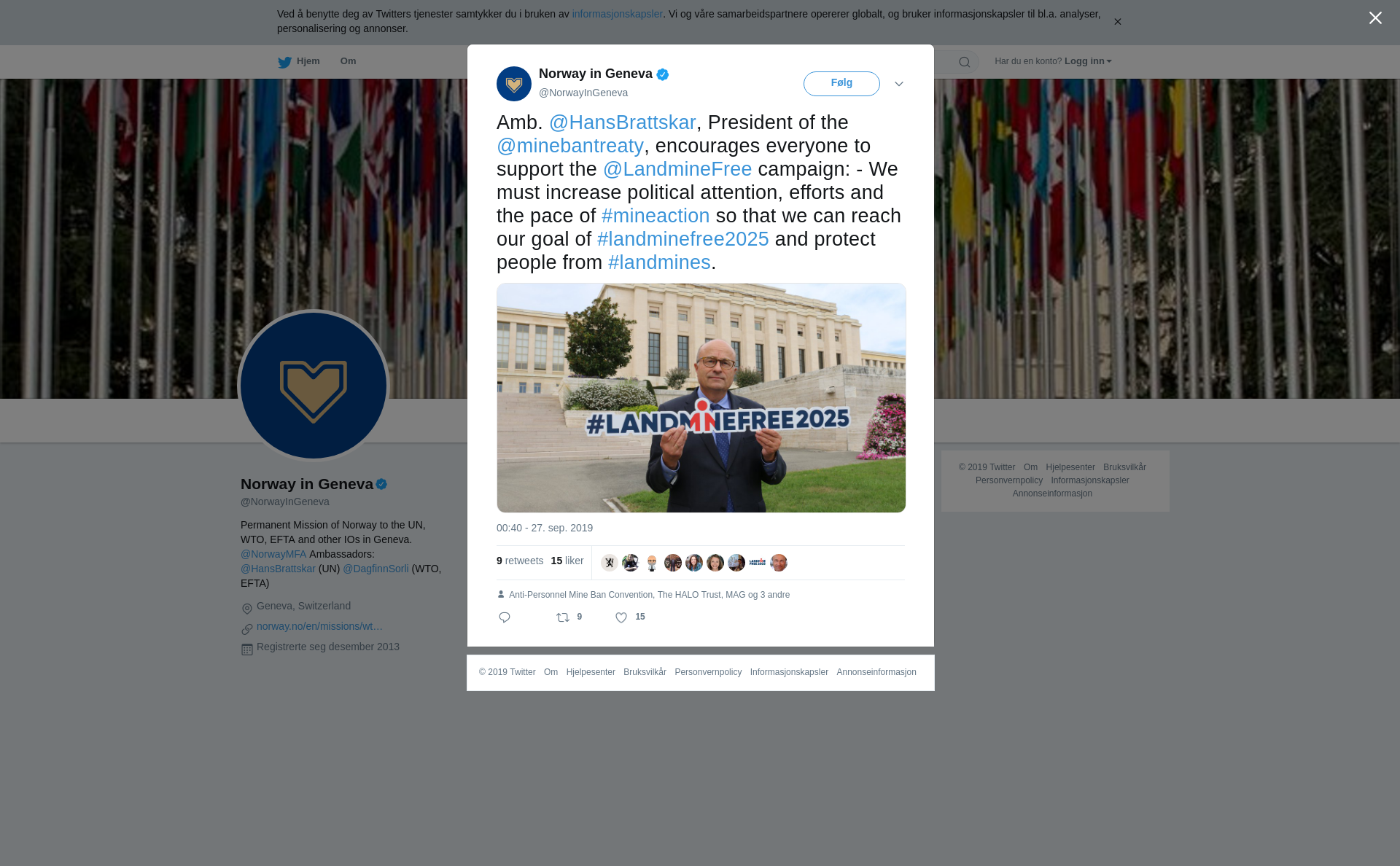The height and width of the screenshot is (866, 1400).
Task: Go to Hjem in the navigation bar
Action: point(308,61)
